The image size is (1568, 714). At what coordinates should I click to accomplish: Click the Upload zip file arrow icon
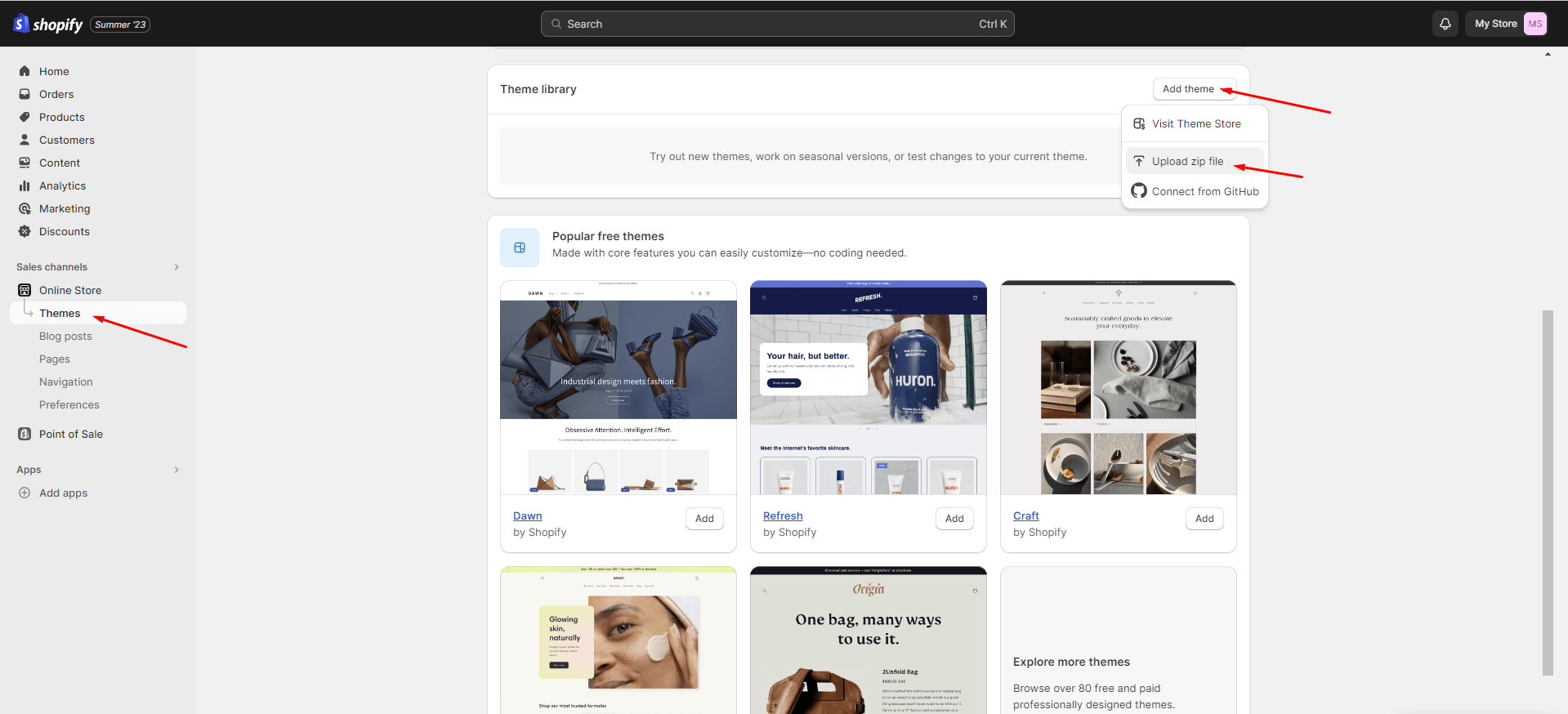click(x=1139, y=161)
